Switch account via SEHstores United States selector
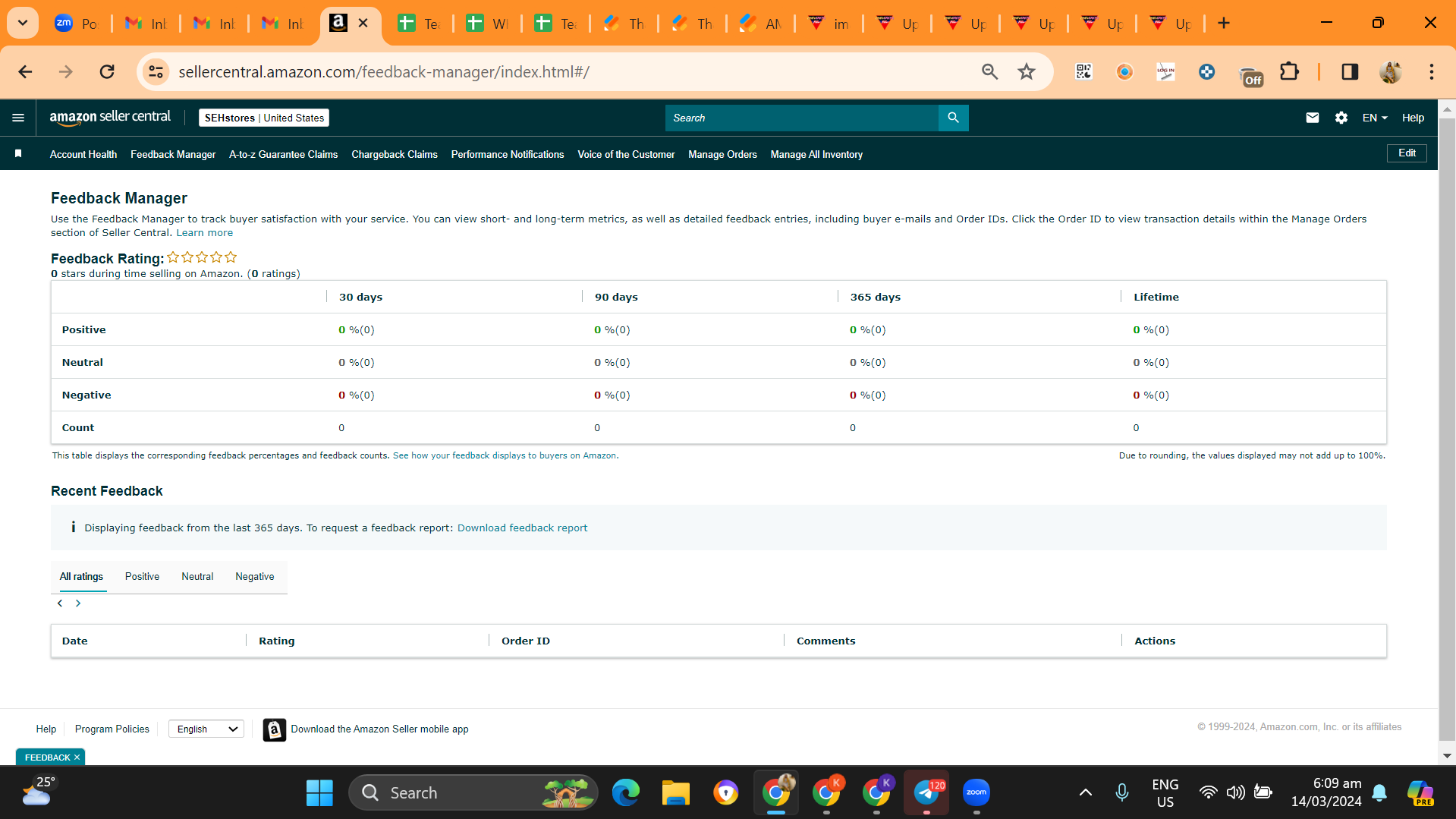This screenshot has width=1456, height=819. 264,118
